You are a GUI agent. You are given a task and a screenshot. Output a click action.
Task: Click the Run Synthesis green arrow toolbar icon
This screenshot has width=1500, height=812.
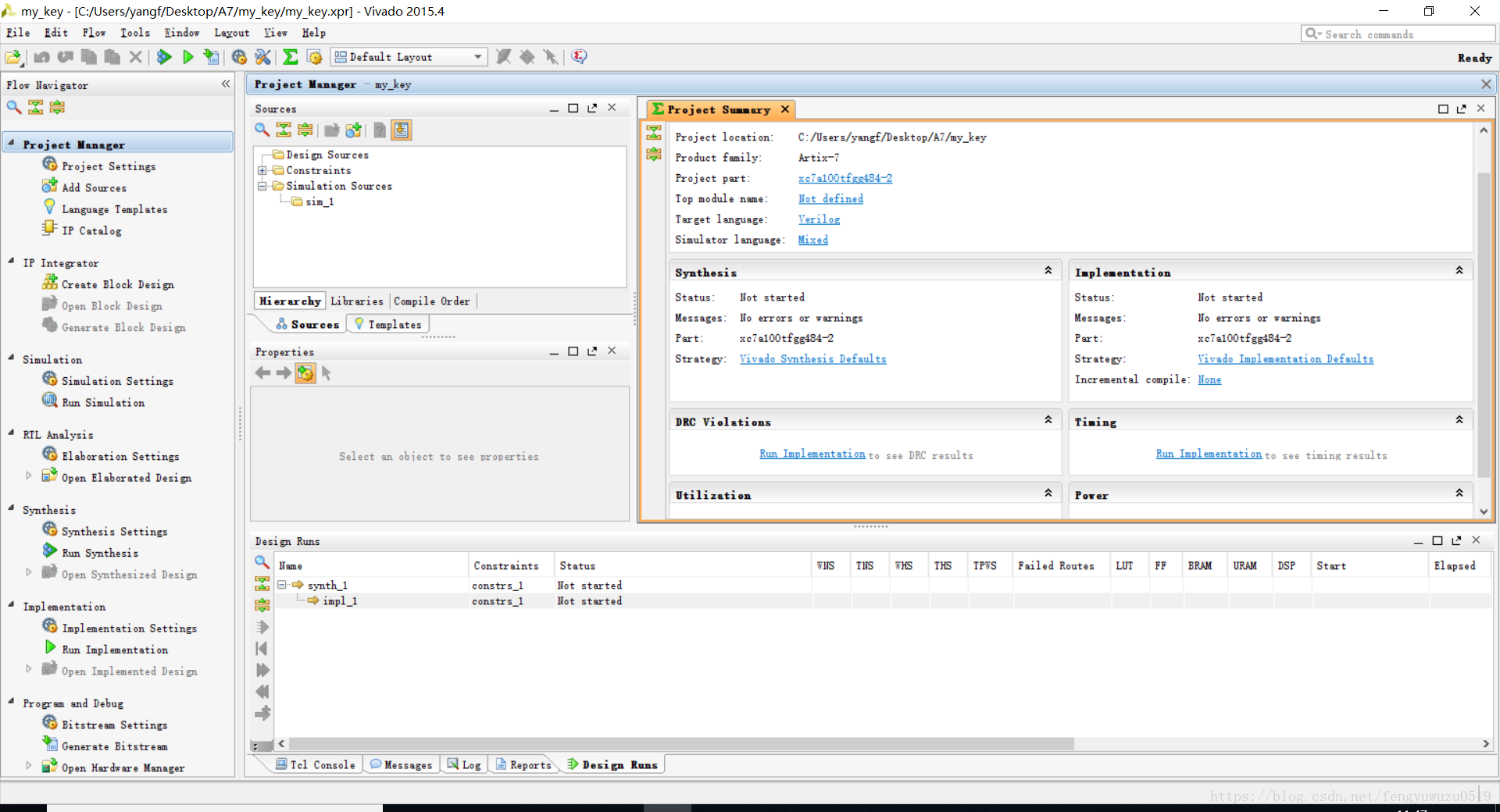click(164, 57)
